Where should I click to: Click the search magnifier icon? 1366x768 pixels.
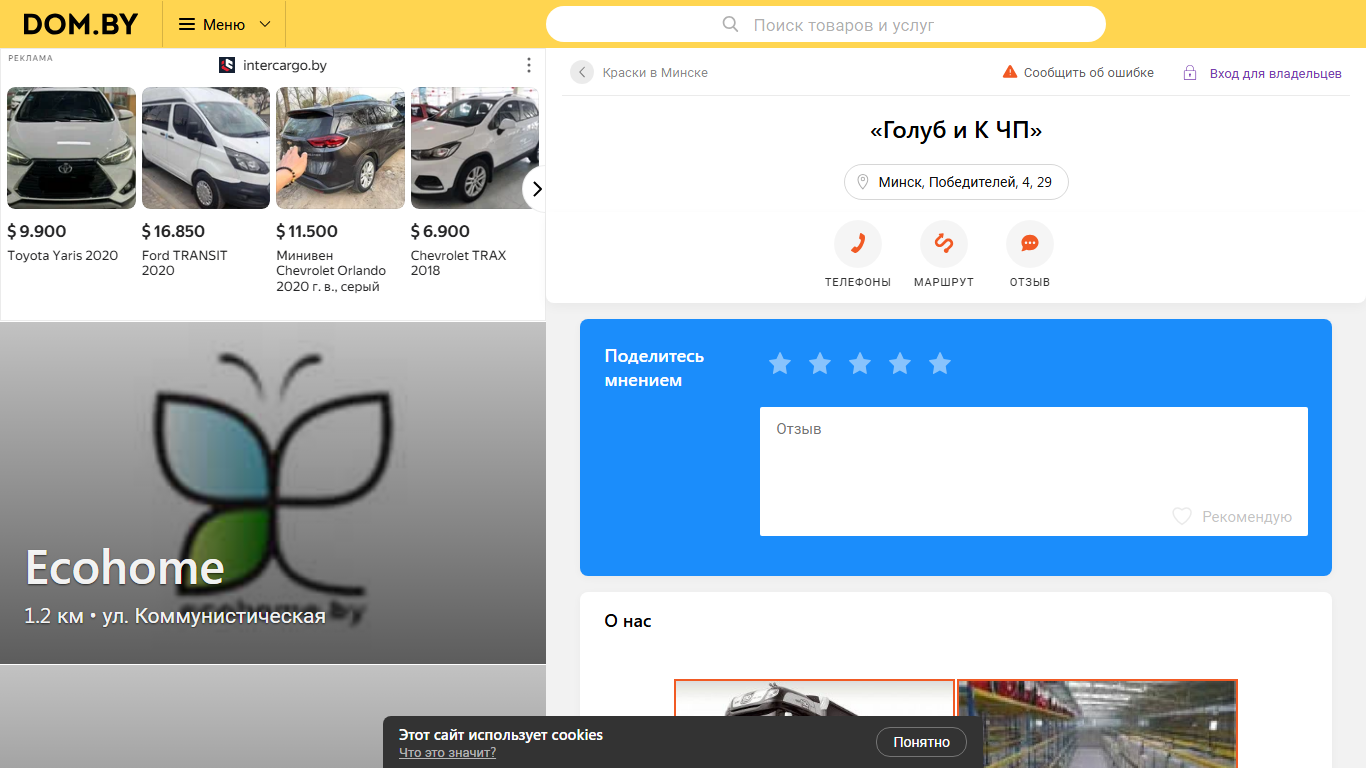point(731,24)
